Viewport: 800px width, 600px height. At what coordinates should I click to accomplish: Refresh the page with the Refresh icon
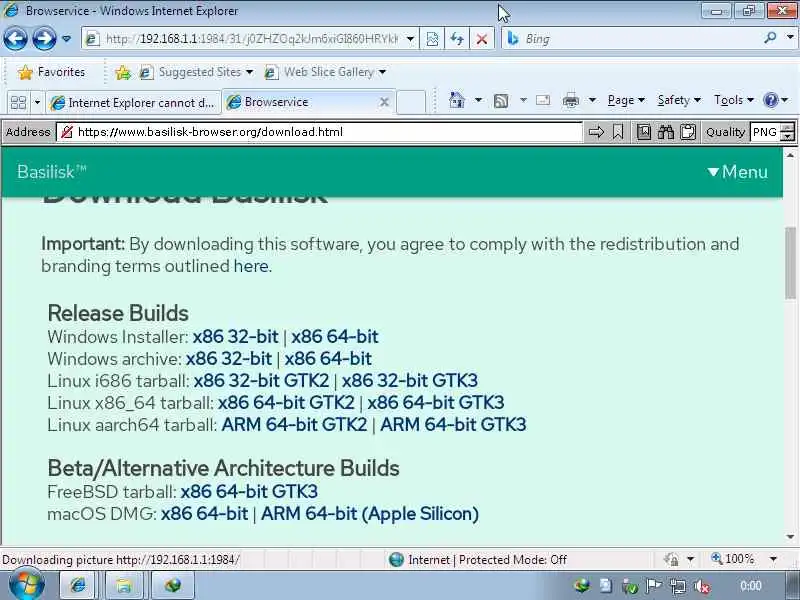click(457, 39)
